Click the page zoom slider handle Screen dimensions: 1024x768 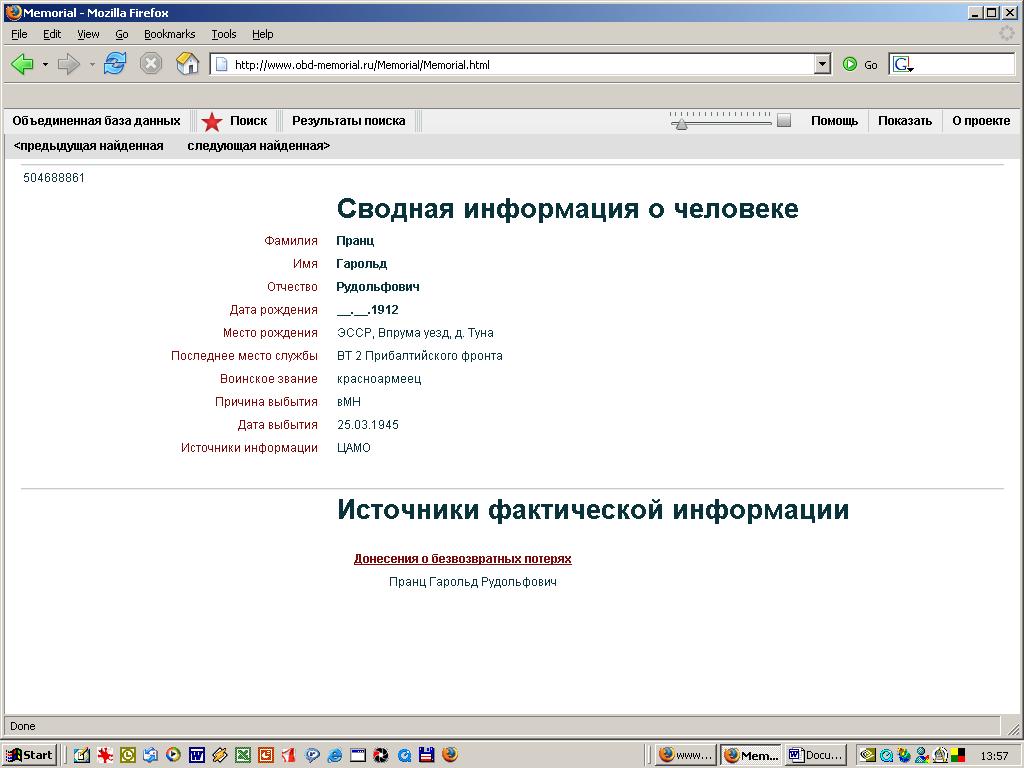point(680,124)
